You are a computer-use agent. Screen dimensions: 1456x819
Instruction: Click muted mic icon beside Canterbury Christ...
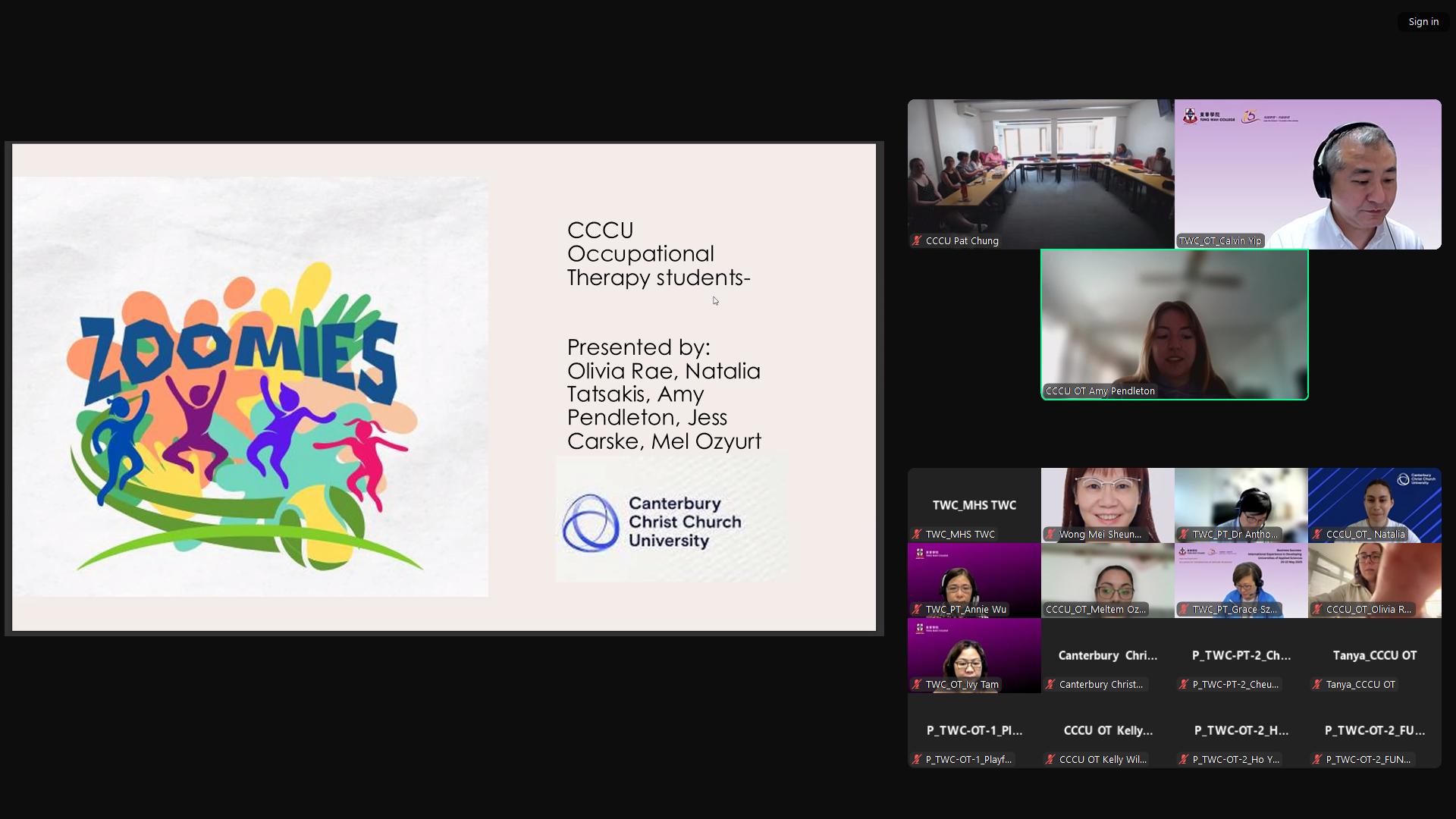pos(1050,684)
